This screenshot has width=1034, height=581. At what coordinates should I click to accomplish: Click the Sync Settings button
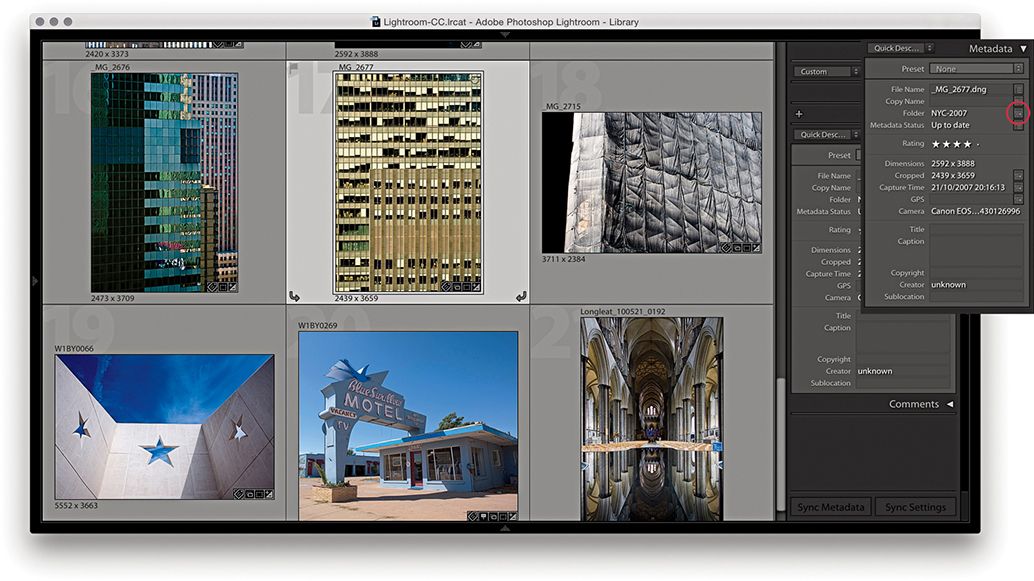[915, 507]
